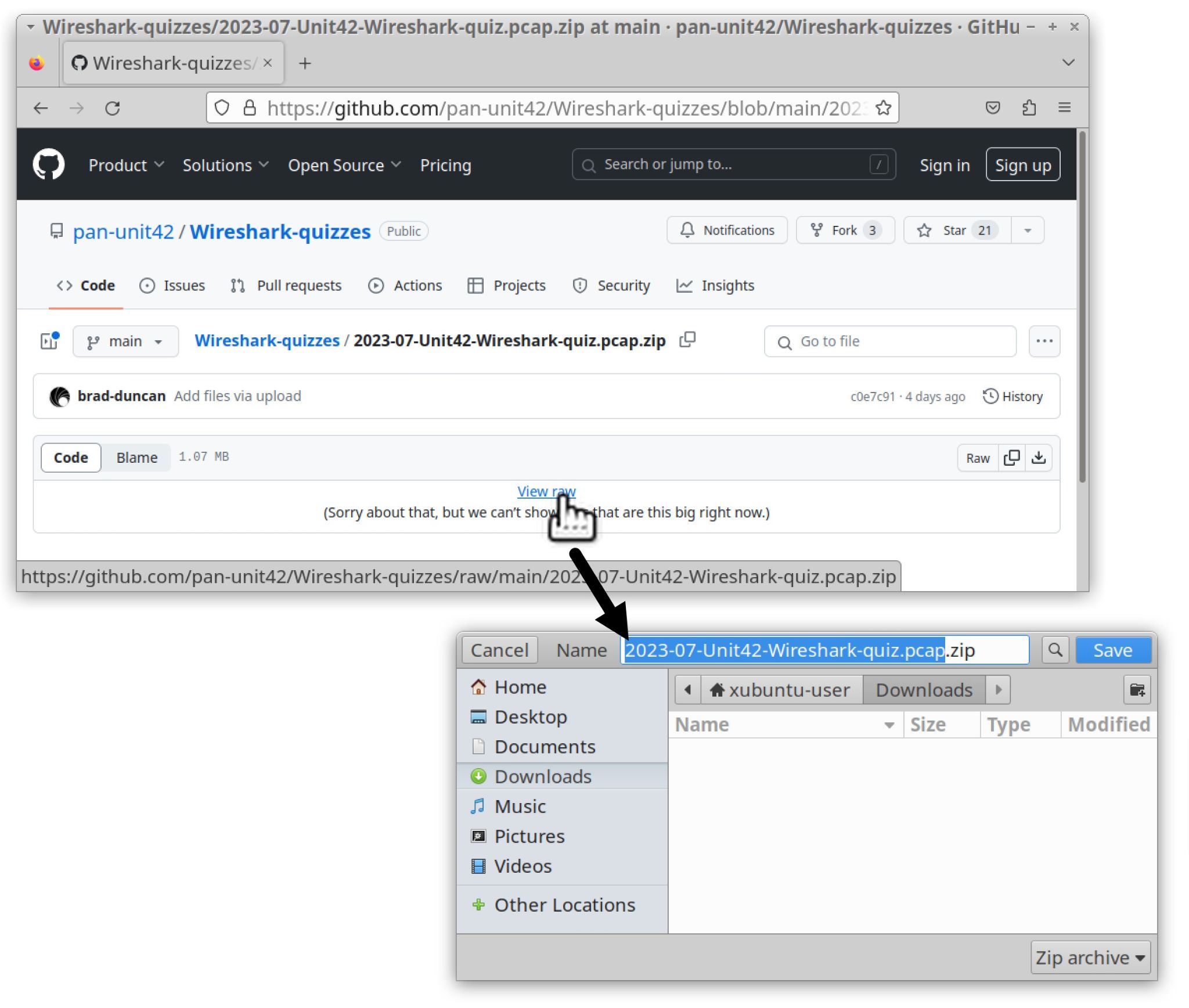Viewport: 1189px width, 1008px height.
Task: Open the more file actions menu
Action: (1044, 341)
